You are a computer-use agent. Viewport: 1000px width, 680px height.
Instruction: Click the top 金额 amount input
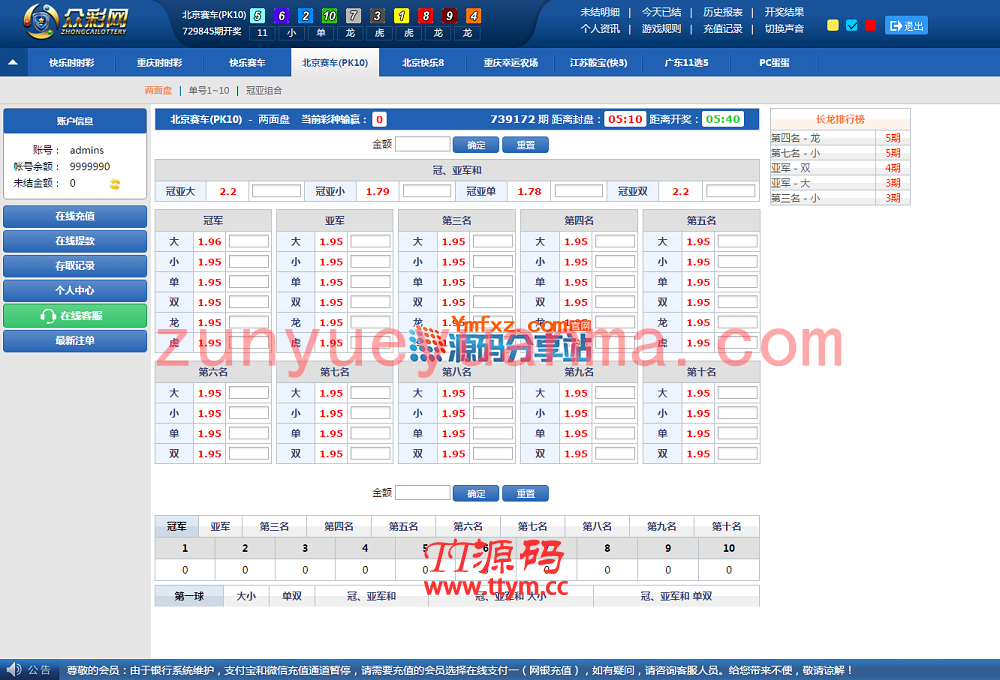click(422, 144)
